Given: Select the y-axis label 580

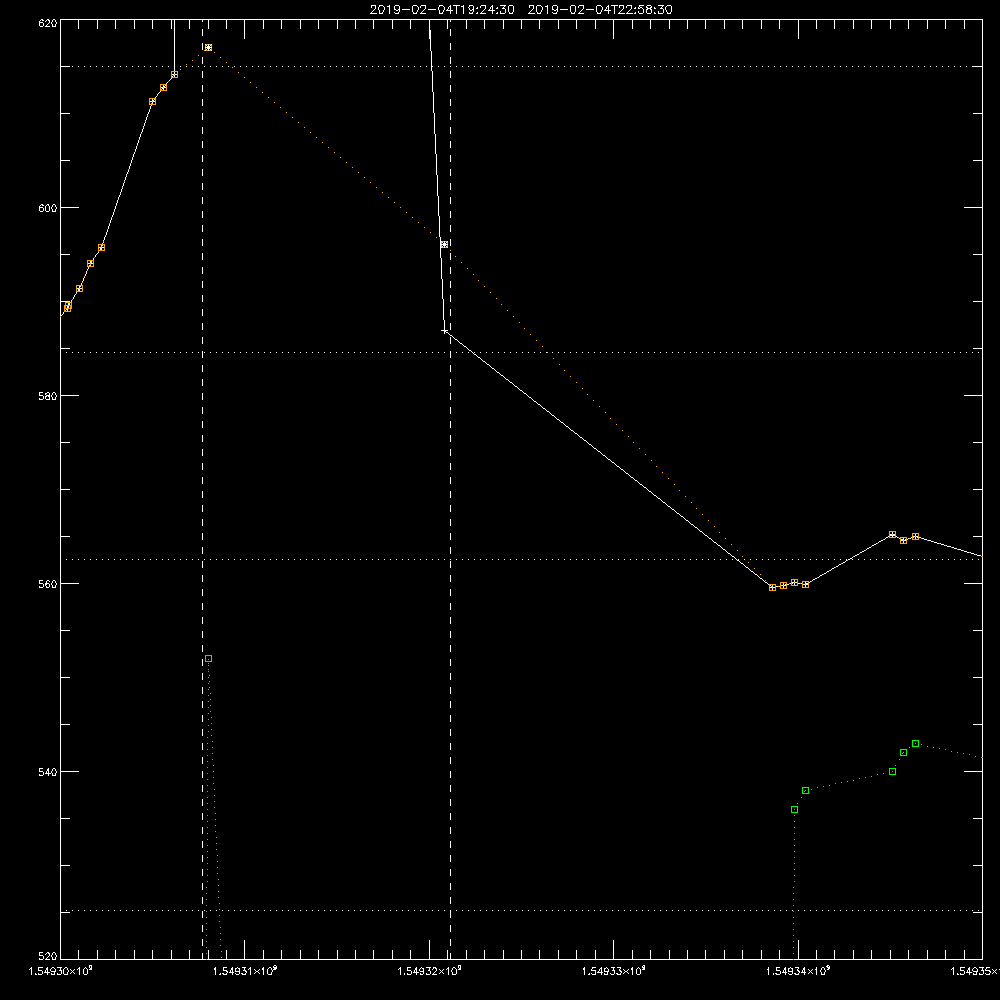Looking at the screenshot, I should [x=48, y=395].
